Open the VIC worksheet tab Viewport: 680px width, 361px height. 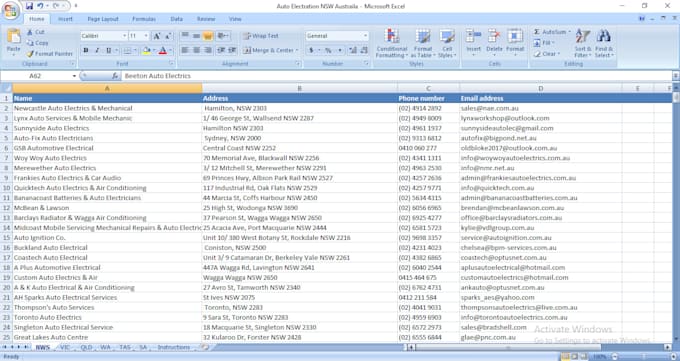[x=65, y=348]
